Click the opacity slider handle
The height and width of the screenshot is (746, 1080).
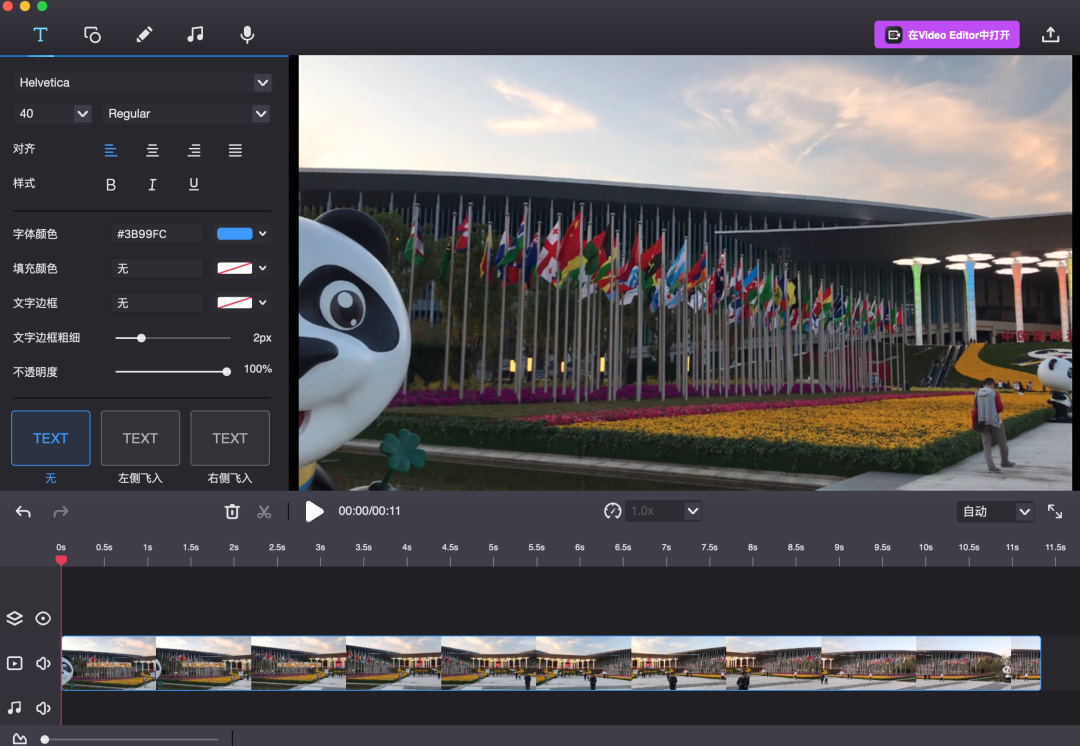227,372
